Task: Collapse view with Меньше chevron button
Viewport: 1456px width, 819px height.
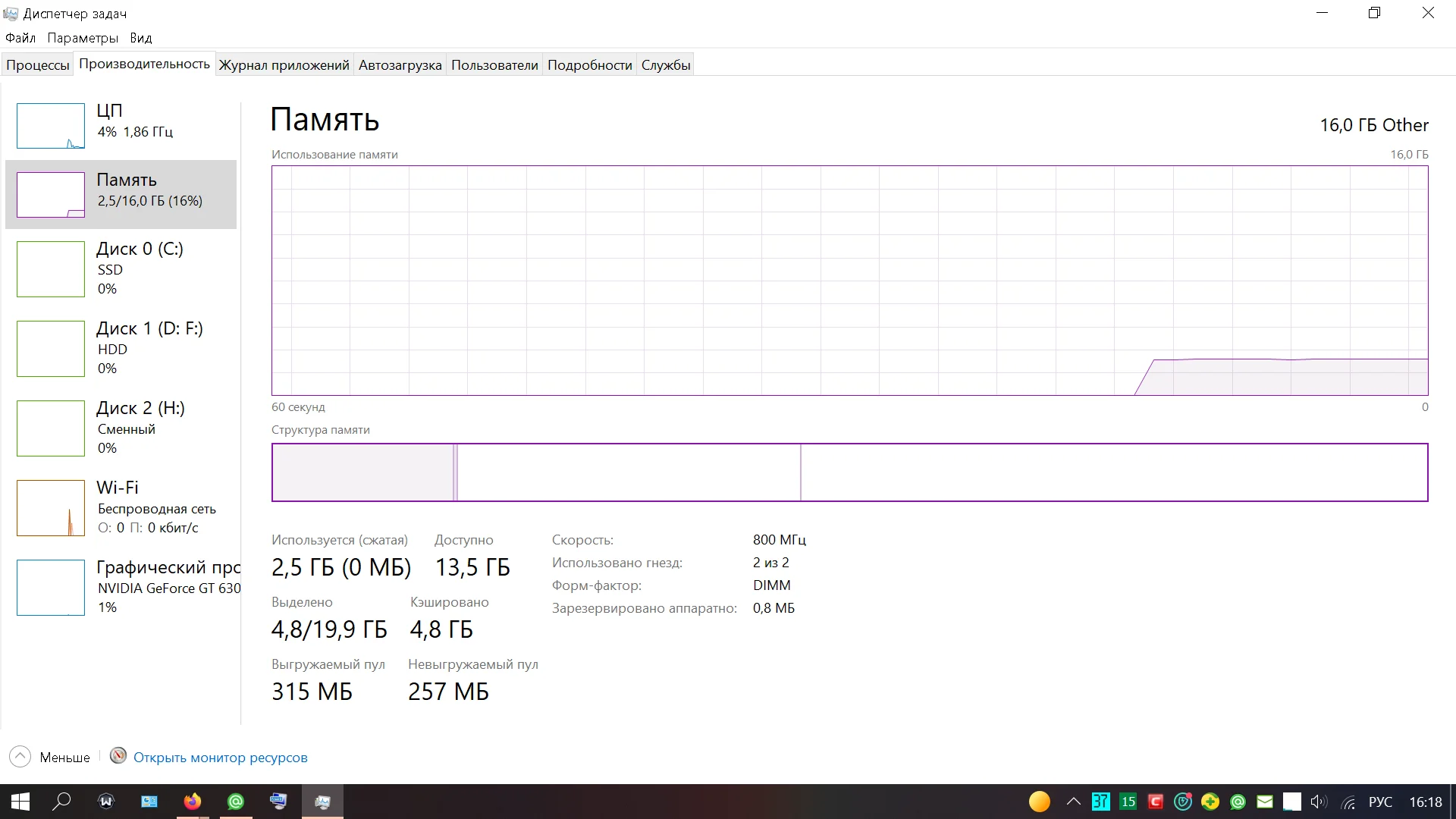Action: (20, 757)
